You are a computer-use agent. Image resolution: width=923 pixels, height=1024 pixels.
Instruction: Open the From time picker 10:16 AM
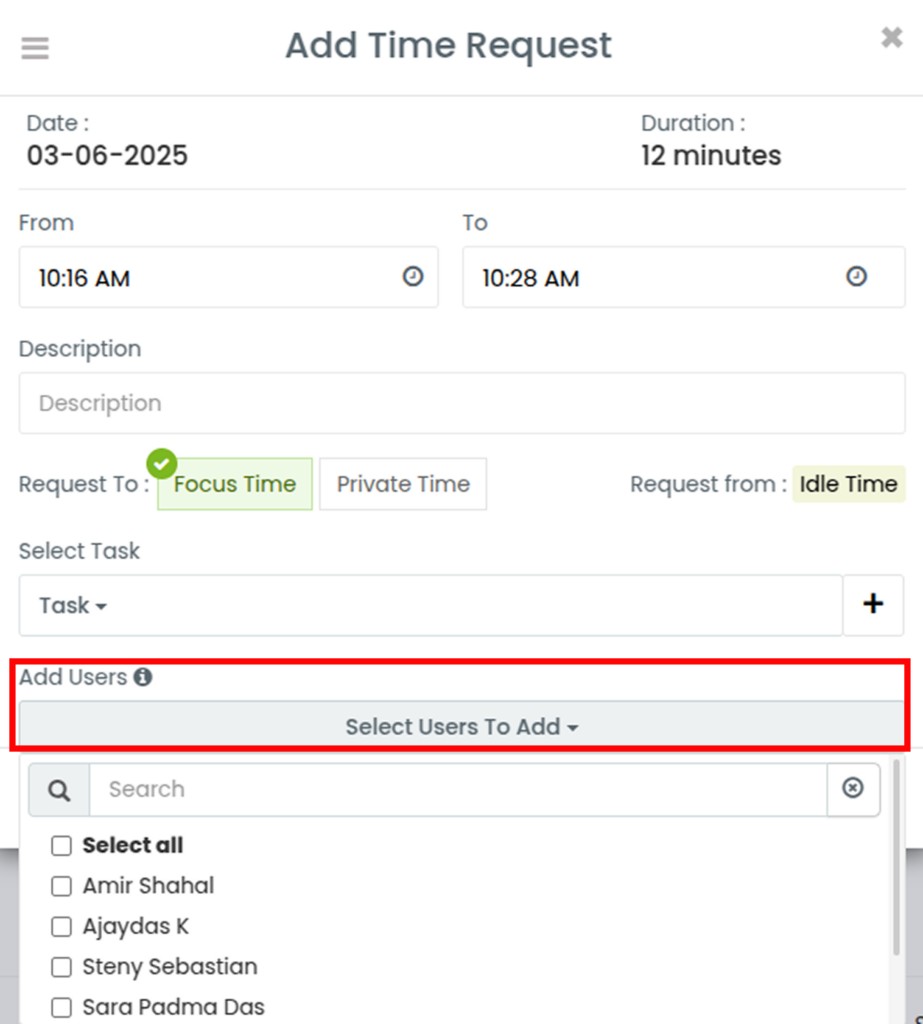[x=228, y=277]
